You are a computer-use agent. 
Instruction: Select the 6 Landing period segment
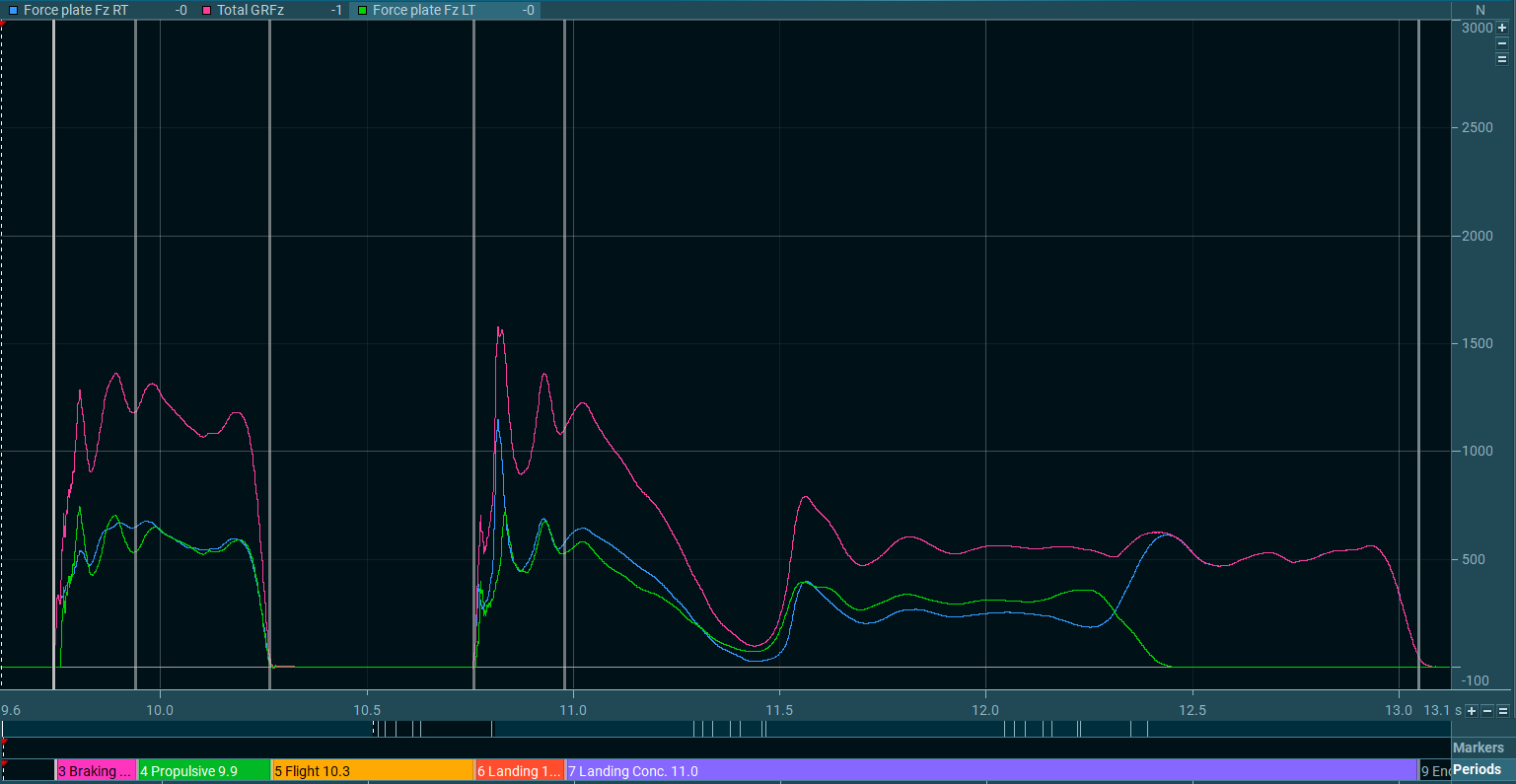tap(519, 771)
